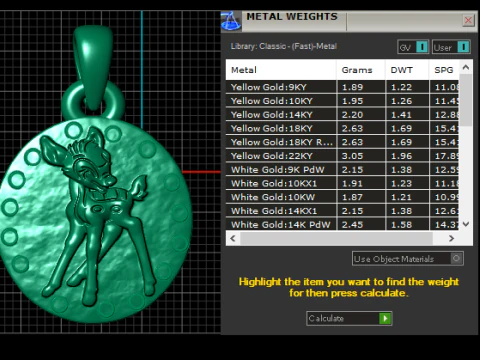Click the Library: Classic - (Fast)-Metal label
The image size is (480, 360).
pos(284,46)
